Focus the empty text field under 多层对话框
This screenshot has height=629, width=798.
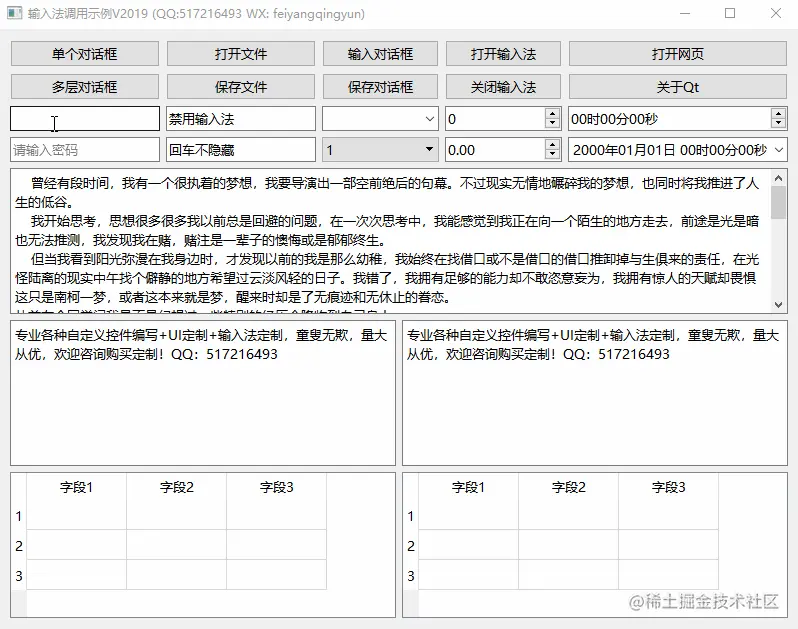click(x=85, y=119)
